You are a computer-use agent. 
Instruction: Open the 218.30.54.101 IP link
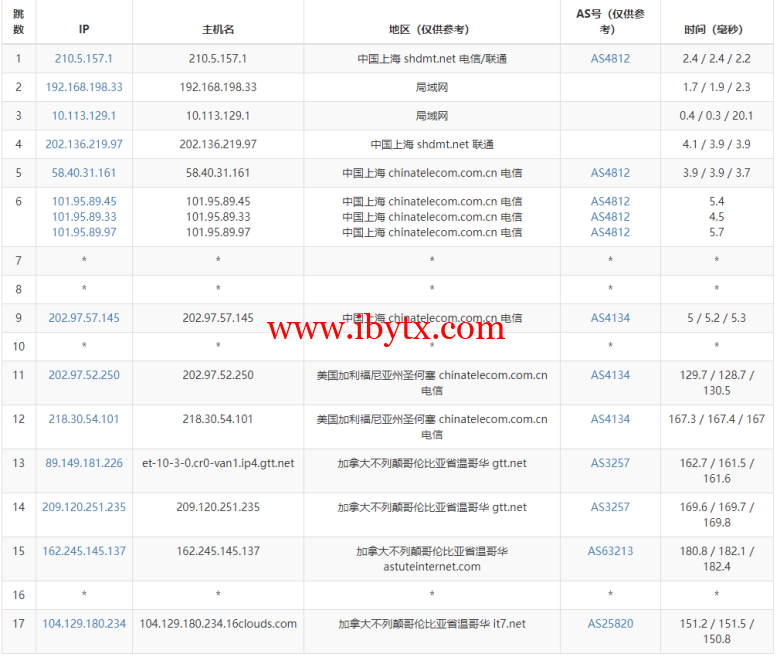pos(84,419)
